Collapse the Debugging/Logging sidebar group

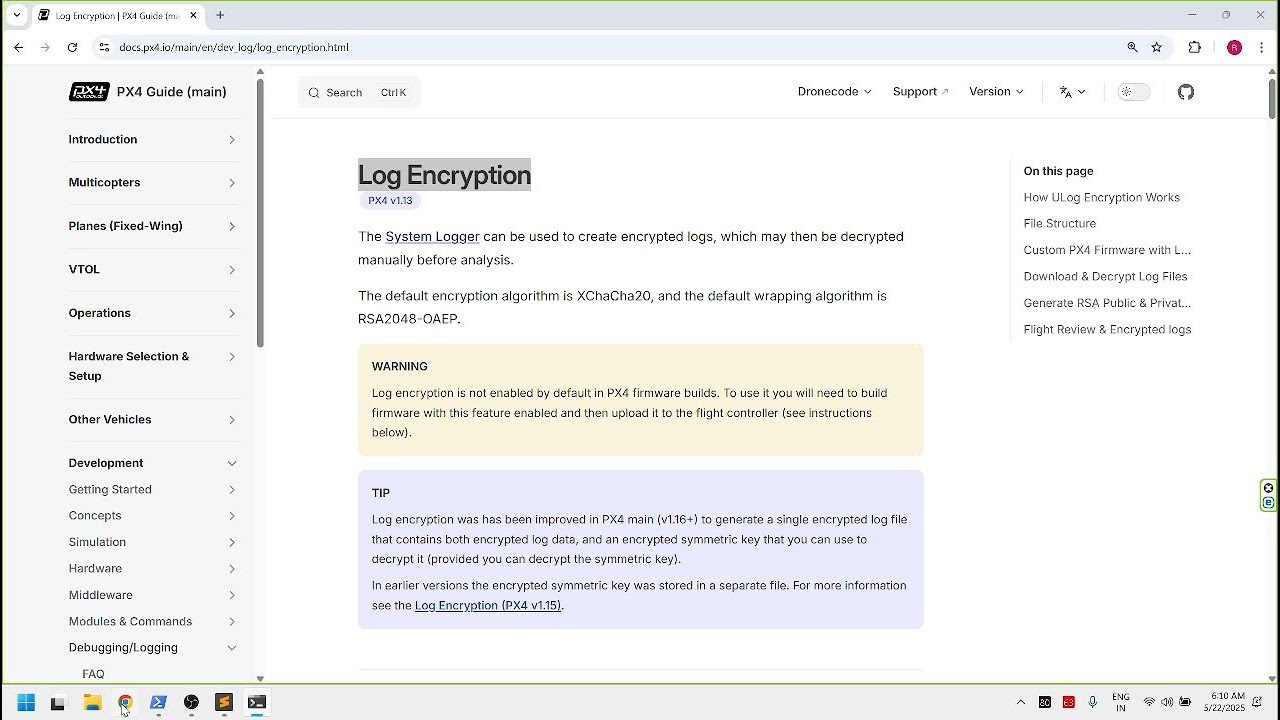point(152,648)
